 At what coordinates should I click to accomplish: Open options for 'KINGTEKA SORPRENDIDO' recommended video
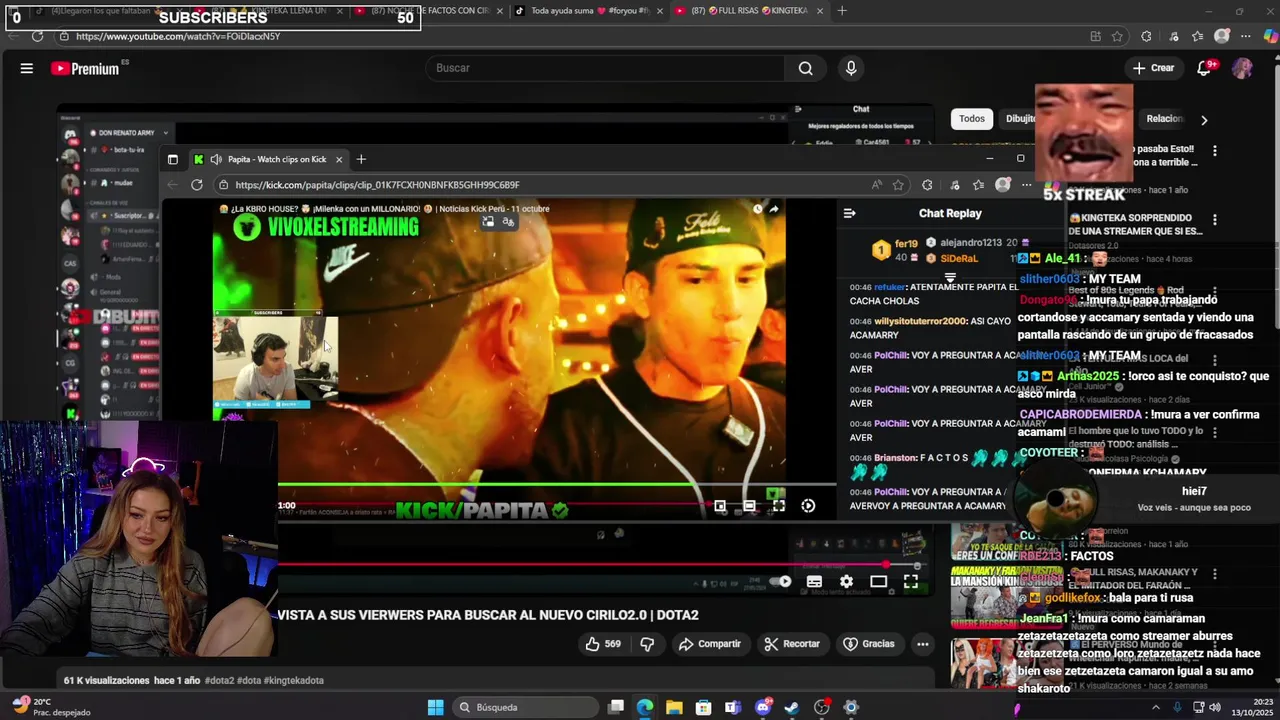coord(1215,220)
